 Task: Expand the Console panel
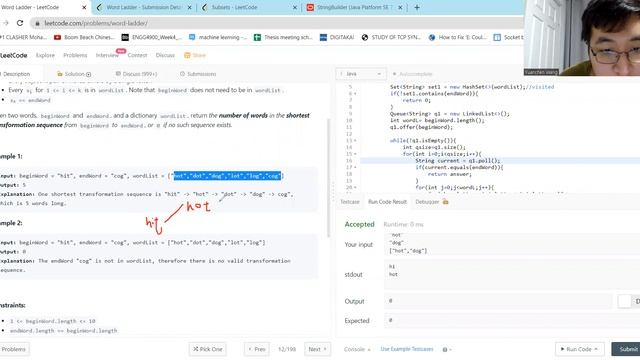point(357,349)
